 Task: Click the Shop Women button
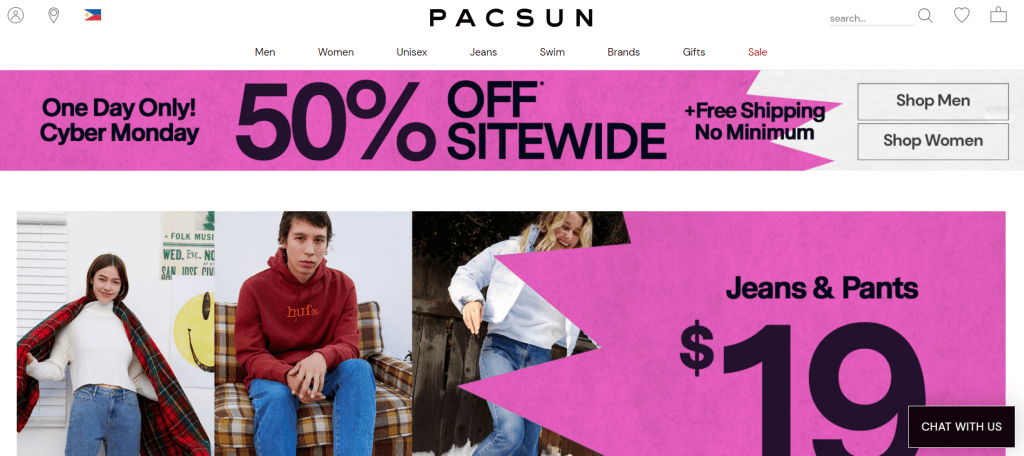click(933, 141)
